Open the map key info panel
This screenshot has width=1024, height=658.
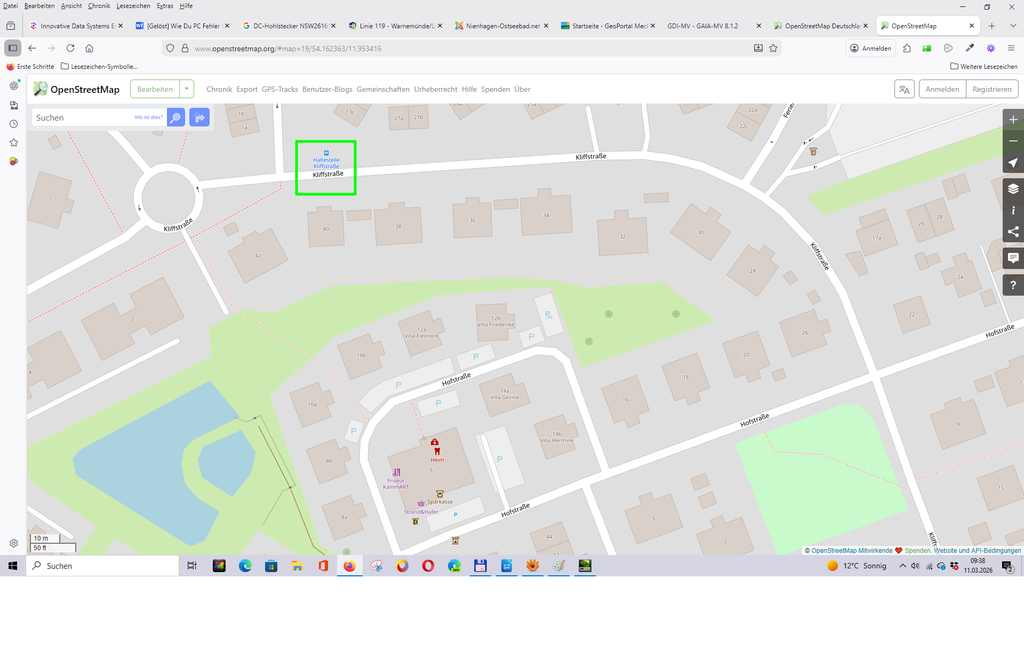point(1013,210)
